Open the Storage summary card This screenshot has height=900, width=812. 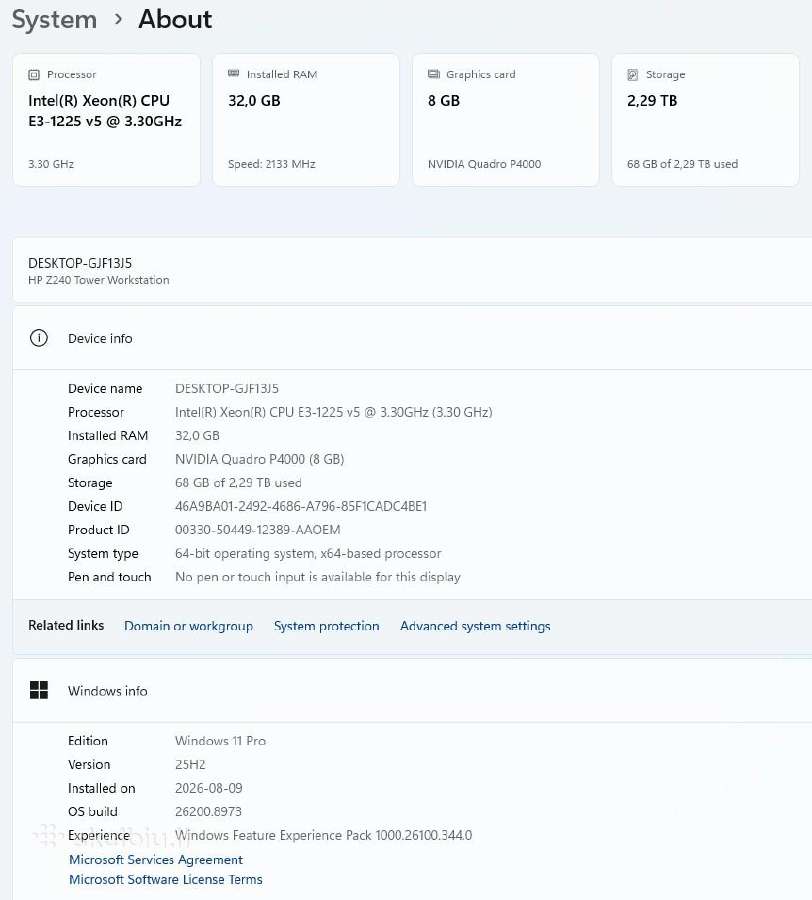pos(705,120)
